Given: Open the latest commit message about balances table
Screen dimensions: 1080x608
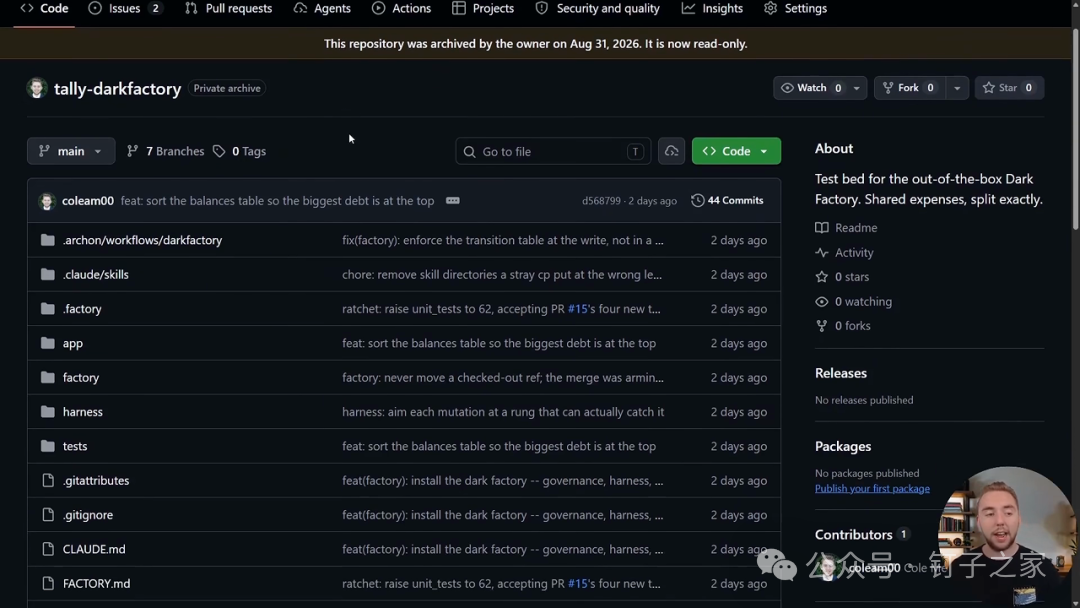Looking at the screenshot, I should [278, 200].
